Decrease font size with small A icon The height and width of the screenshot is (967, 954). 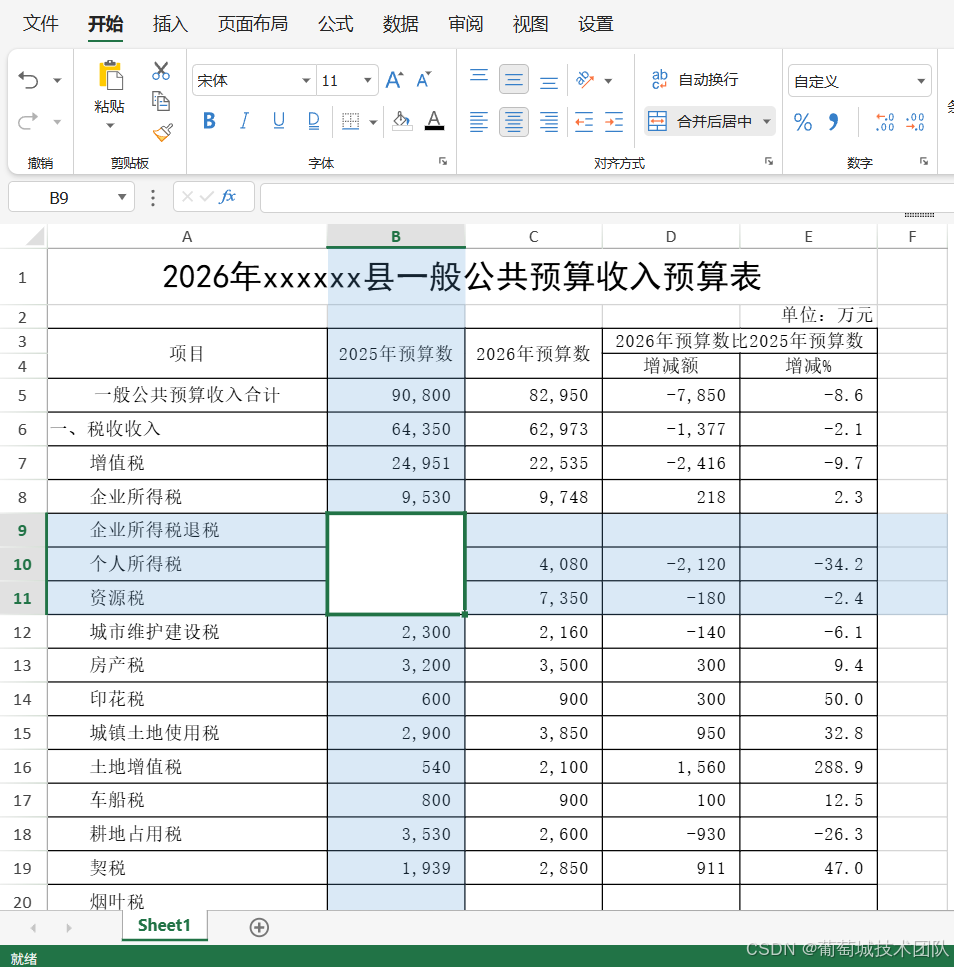pos(424,80)
